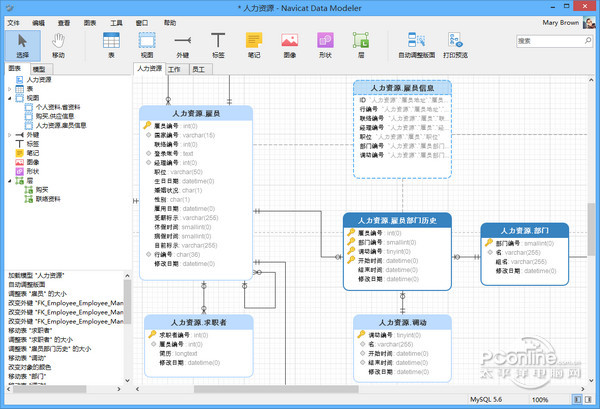This screenshot has height=409, width=600.
Task: Add a 笔记 (Note) from the toolbar
Action: pos(254,46)
